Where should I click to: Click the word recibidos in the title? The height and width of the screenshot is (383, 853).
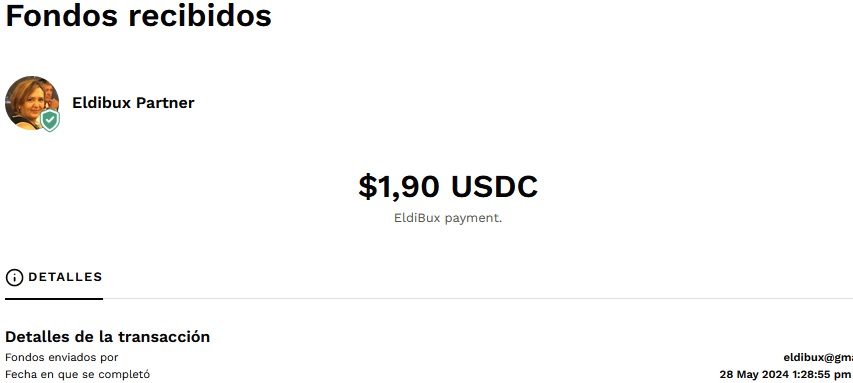coord(200,15)
